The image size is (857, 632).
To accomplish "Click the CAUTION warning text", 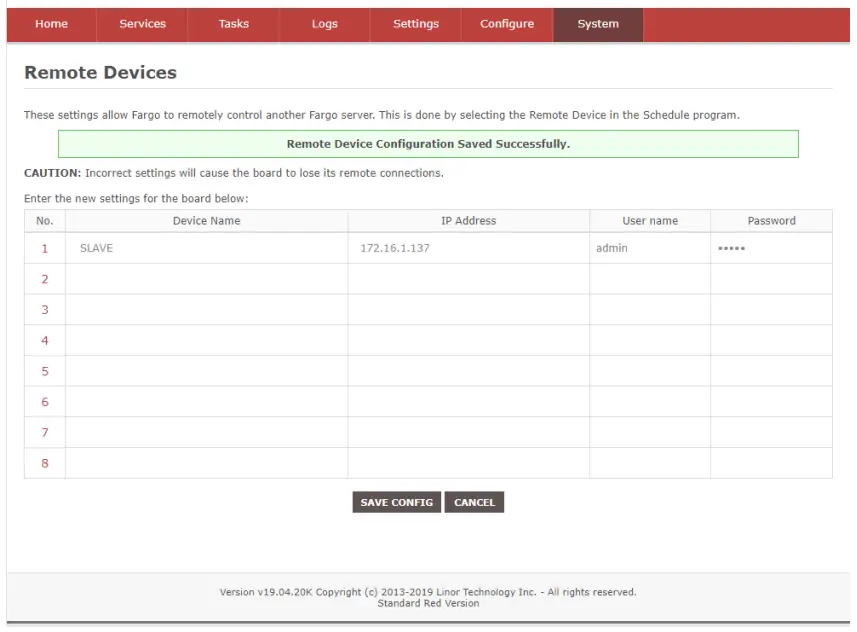I will point(233,173).
